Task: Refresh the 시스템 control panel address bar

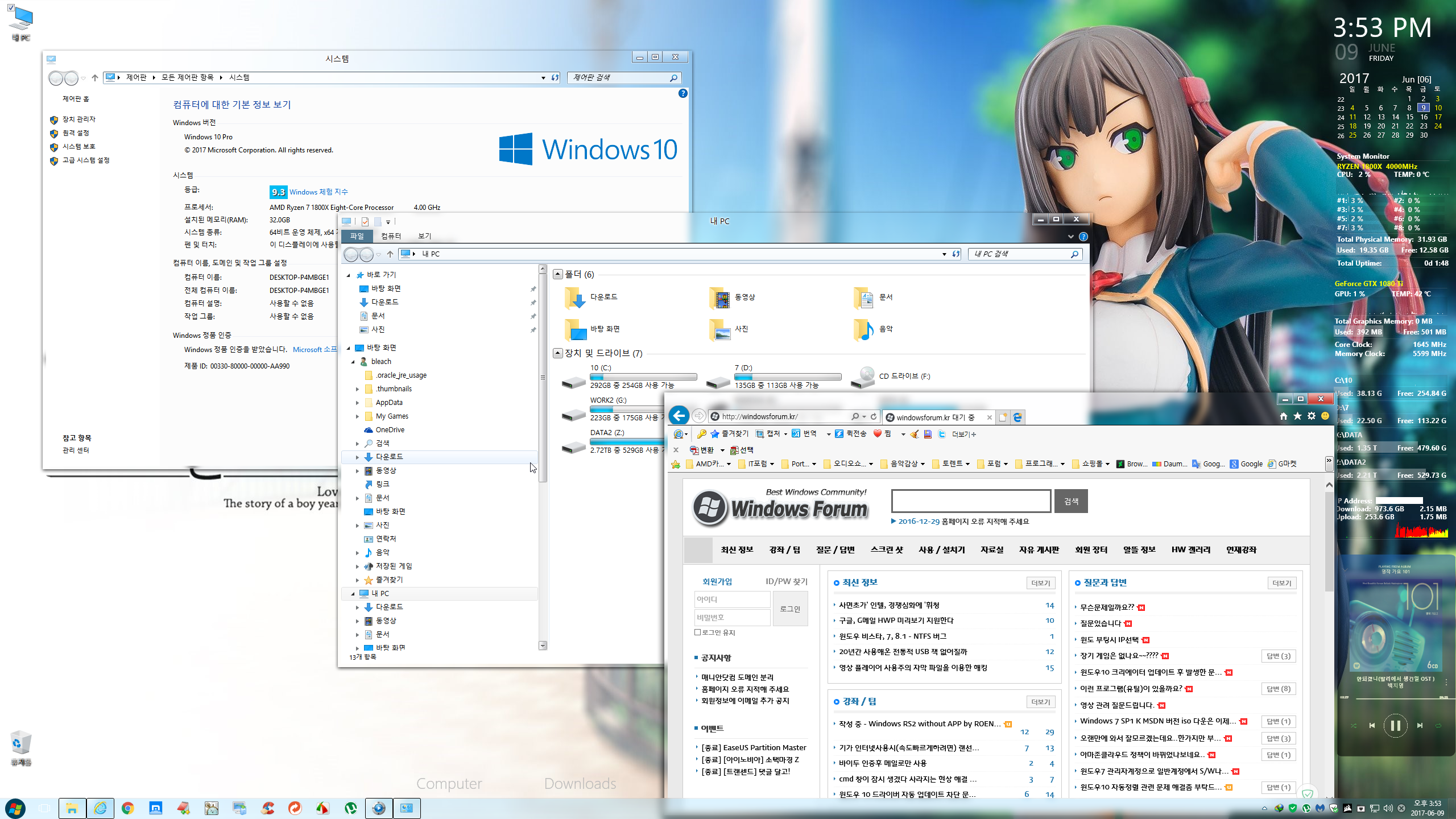Action: (555, 78)
